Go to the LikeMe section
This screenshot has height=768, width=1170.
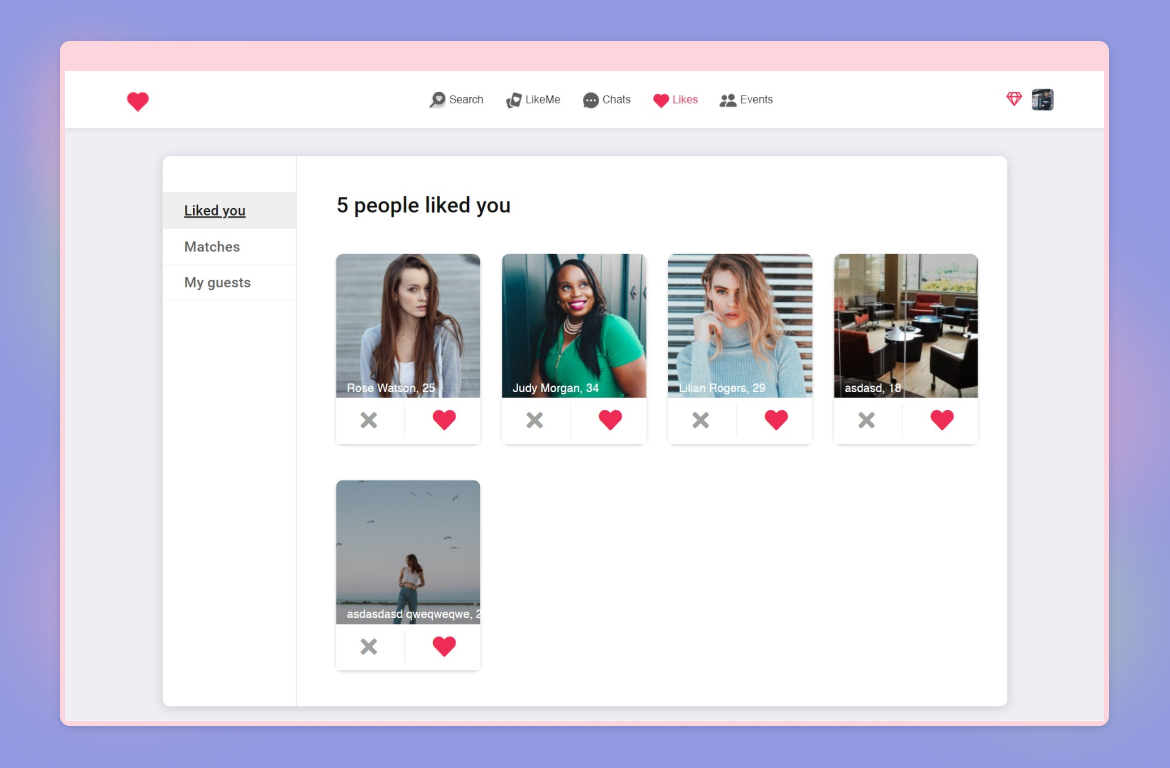(x=533, y=100)
